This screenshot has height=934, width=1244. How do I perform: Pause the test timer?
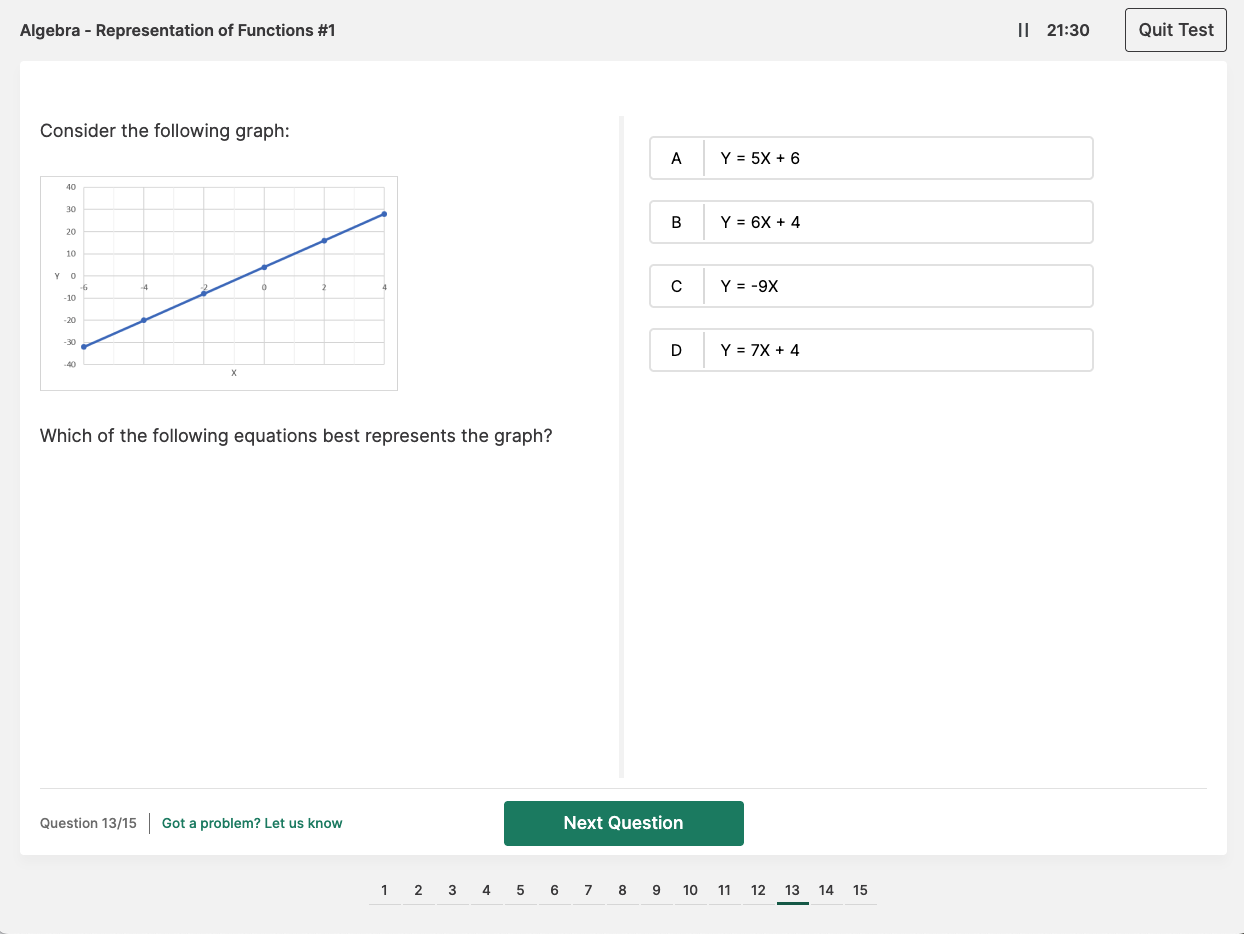tap(1022, 30)
